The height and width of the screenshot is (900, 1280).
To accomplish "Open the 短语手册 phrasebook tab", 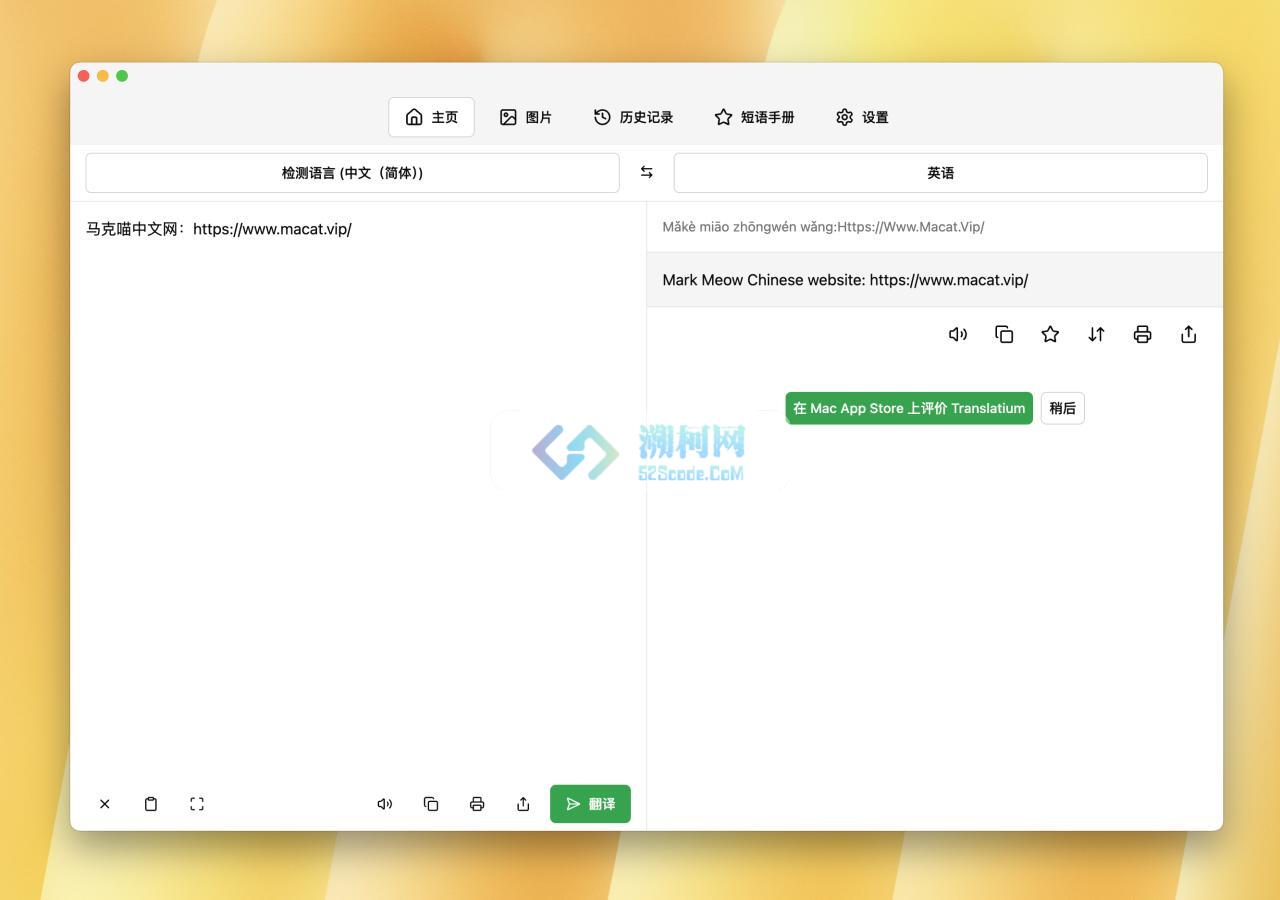I will (x=754, y=117).
